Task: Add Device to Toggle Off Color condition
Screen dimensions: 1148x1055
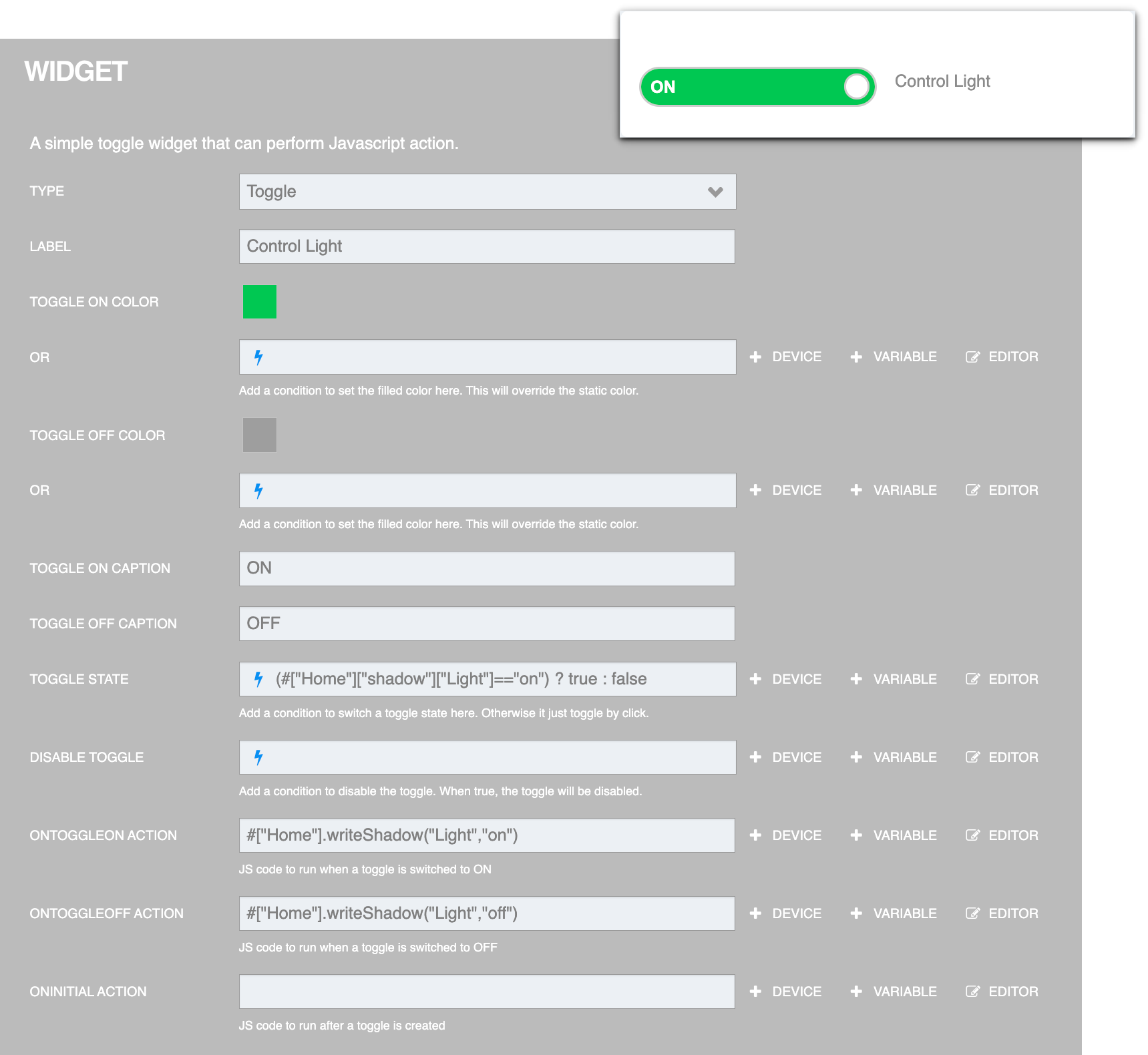Action: [785, 490]
